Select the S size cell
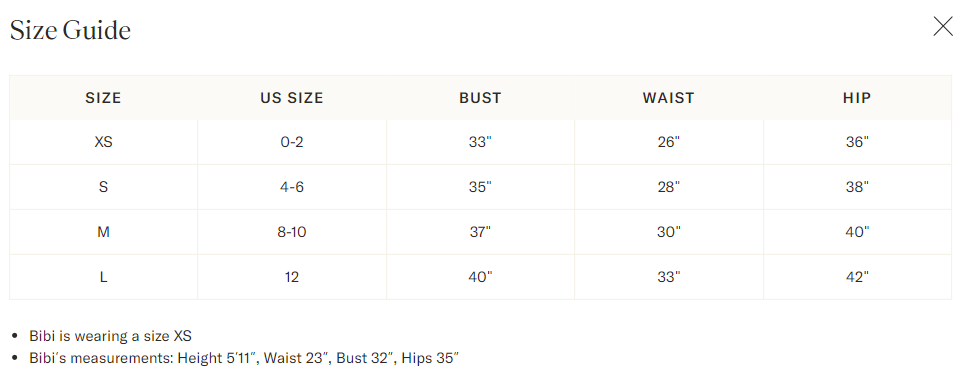958x382 pixels. pos(103,187)
